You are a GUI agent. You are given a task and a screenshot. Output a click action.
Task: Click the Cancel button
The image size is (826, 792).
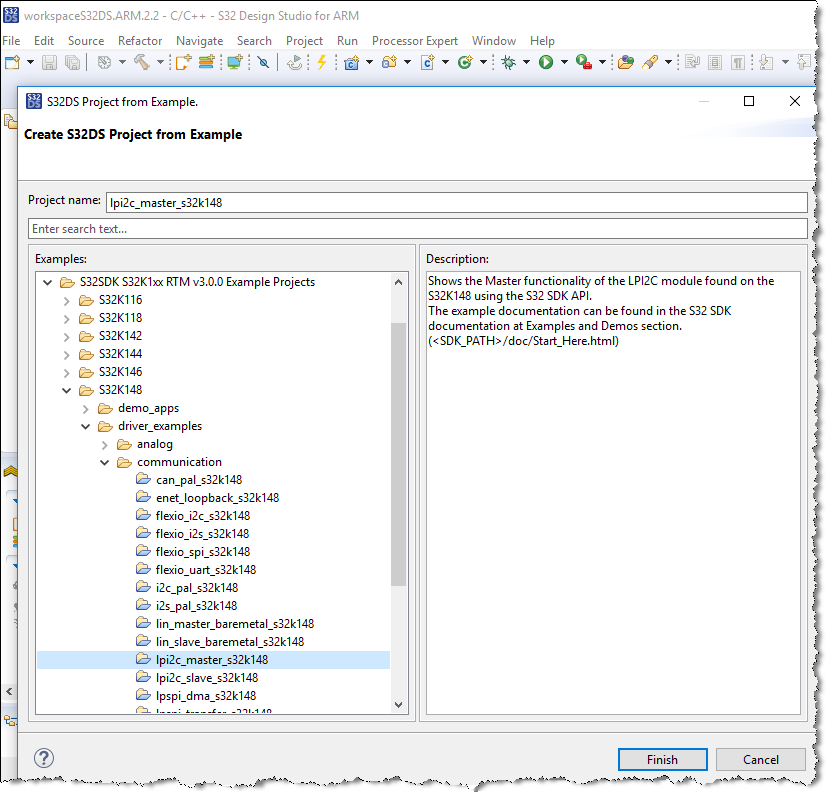pos(761,759)
